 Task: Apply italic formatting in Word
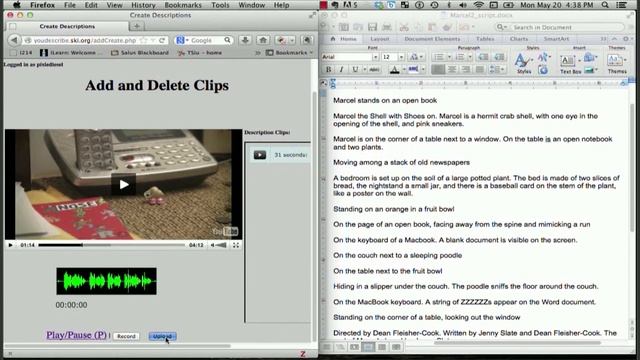[341, 69]
